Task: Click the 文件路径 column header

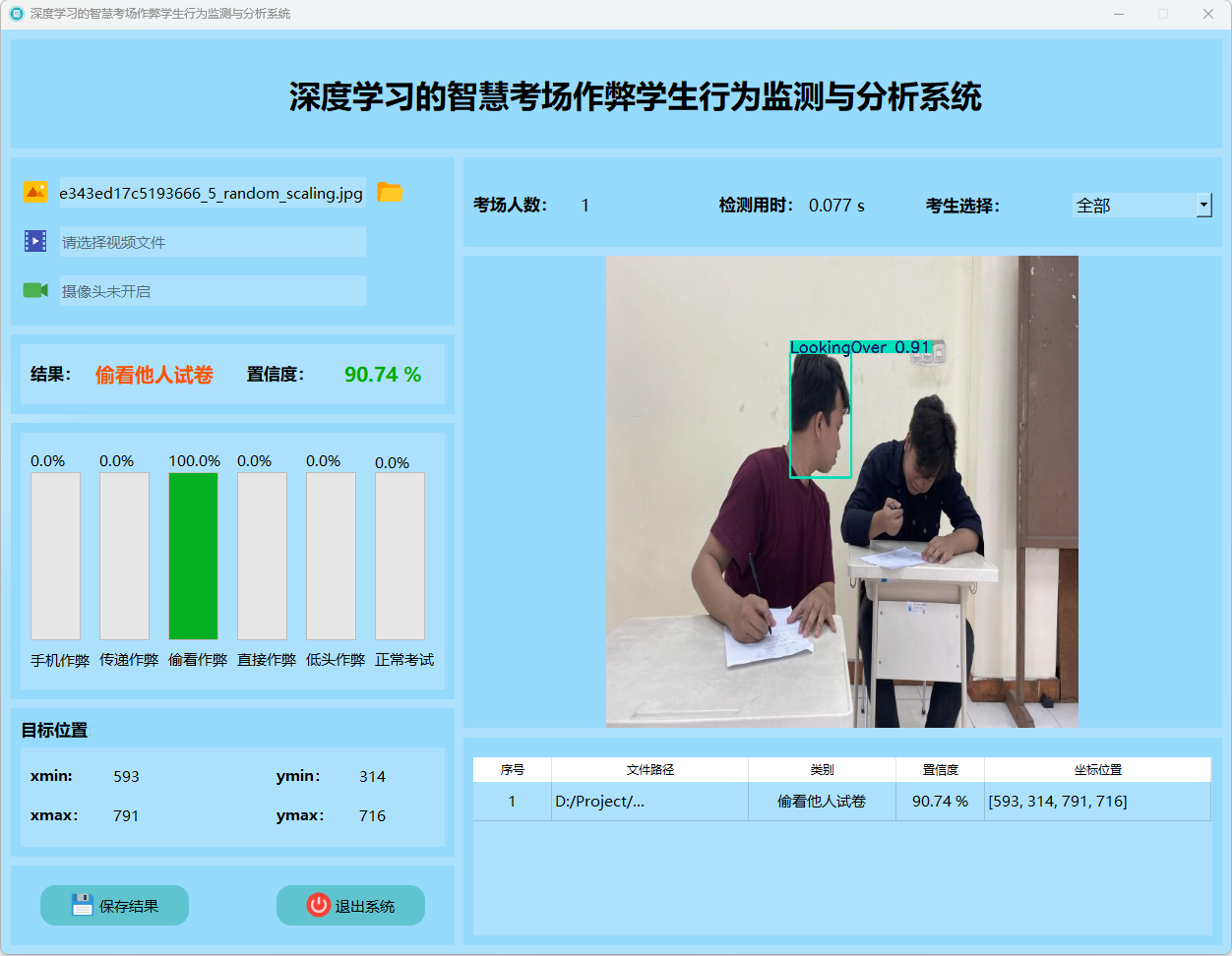Action: coord(650,769)
